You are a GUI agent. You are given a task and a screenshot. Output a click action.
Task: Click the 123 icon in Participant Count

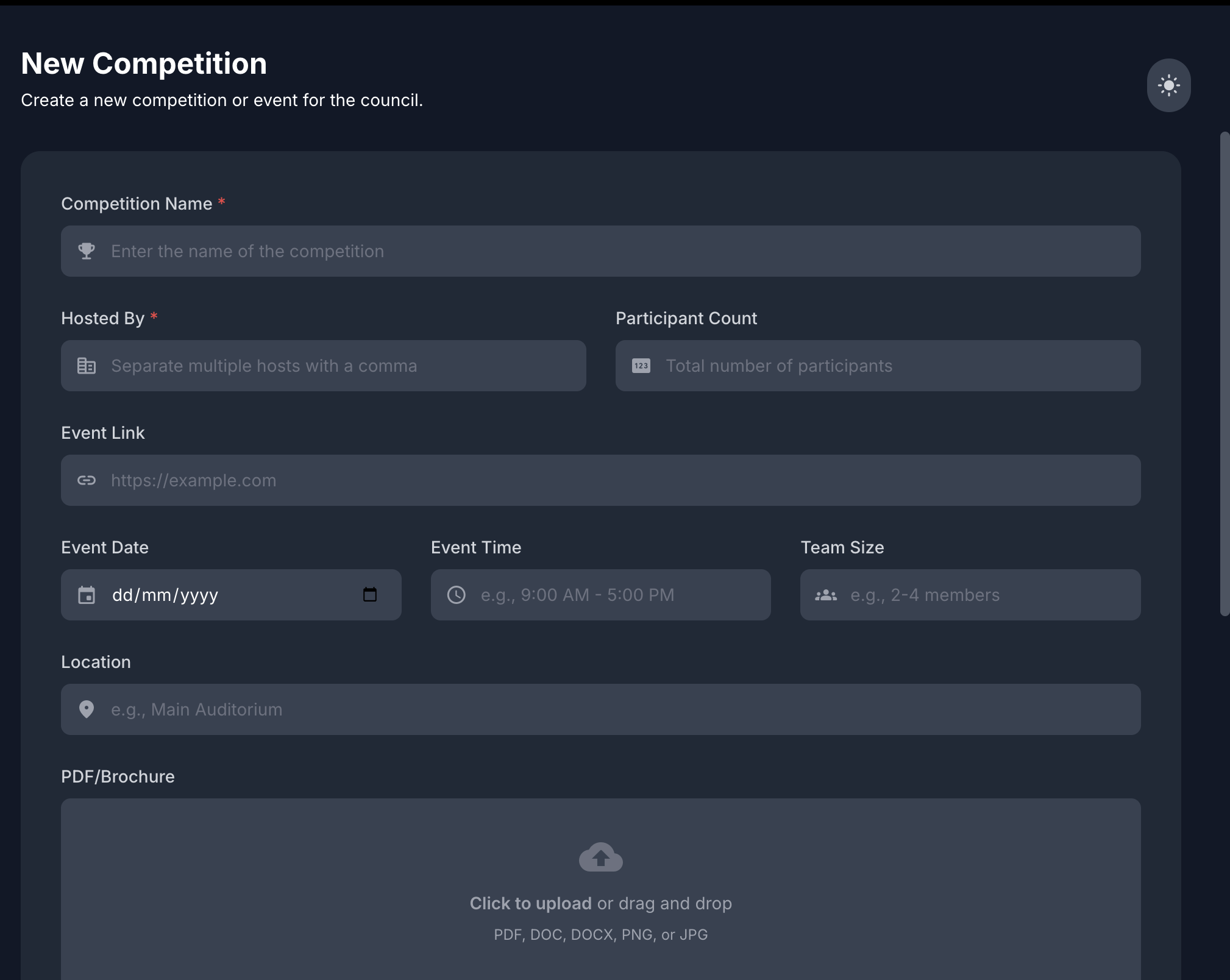click(641, 366)
